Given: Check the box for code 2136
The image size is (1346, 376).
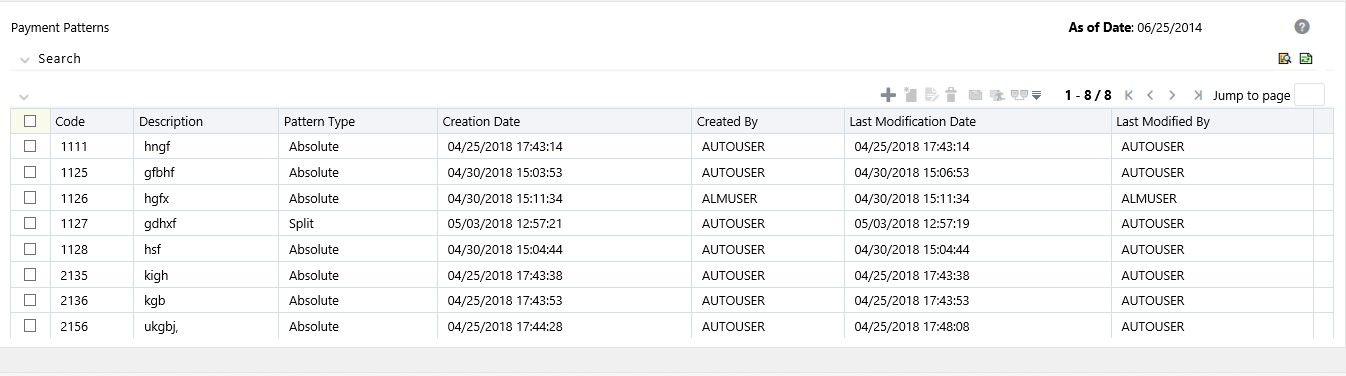Looking at the screenshot, I should 30,300.
